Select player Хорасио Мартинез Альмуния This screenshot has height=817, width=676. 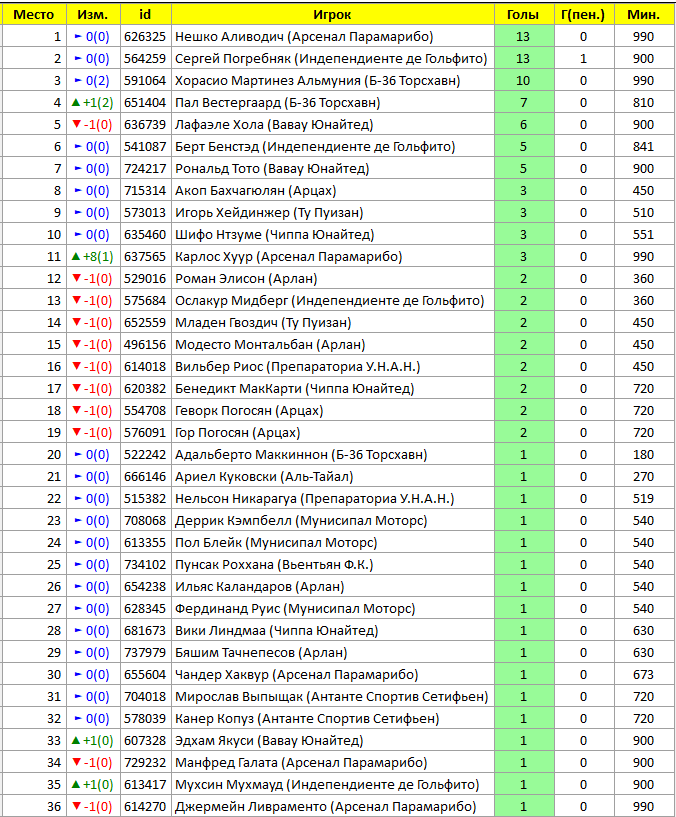point(267,81)
